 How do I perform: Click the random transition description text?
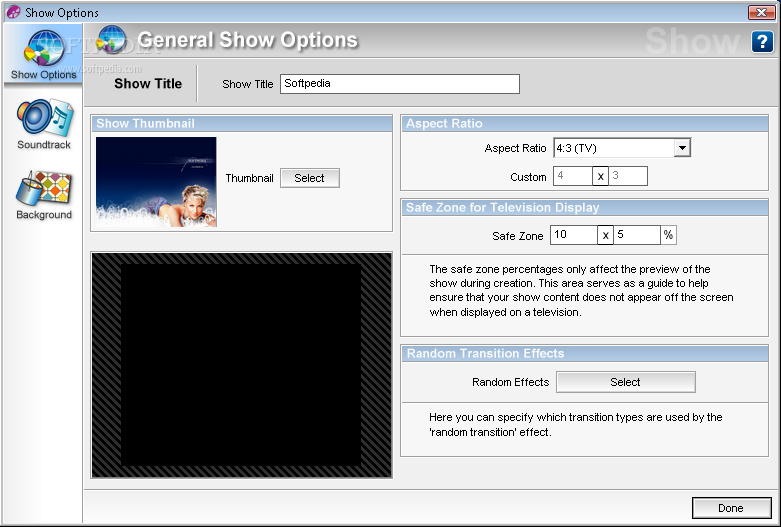point(575,424)
